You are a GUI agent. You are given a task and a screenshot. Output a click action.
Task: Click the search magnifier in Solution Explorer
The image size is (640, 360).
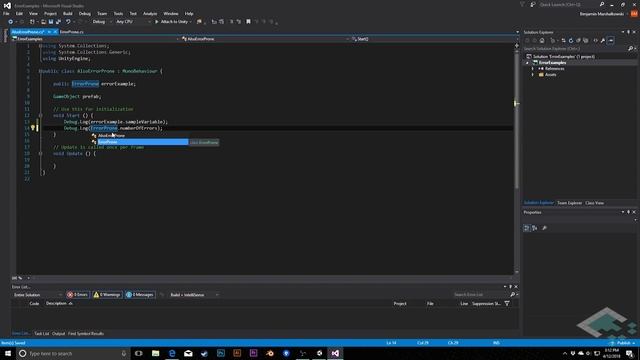(630, 49)
